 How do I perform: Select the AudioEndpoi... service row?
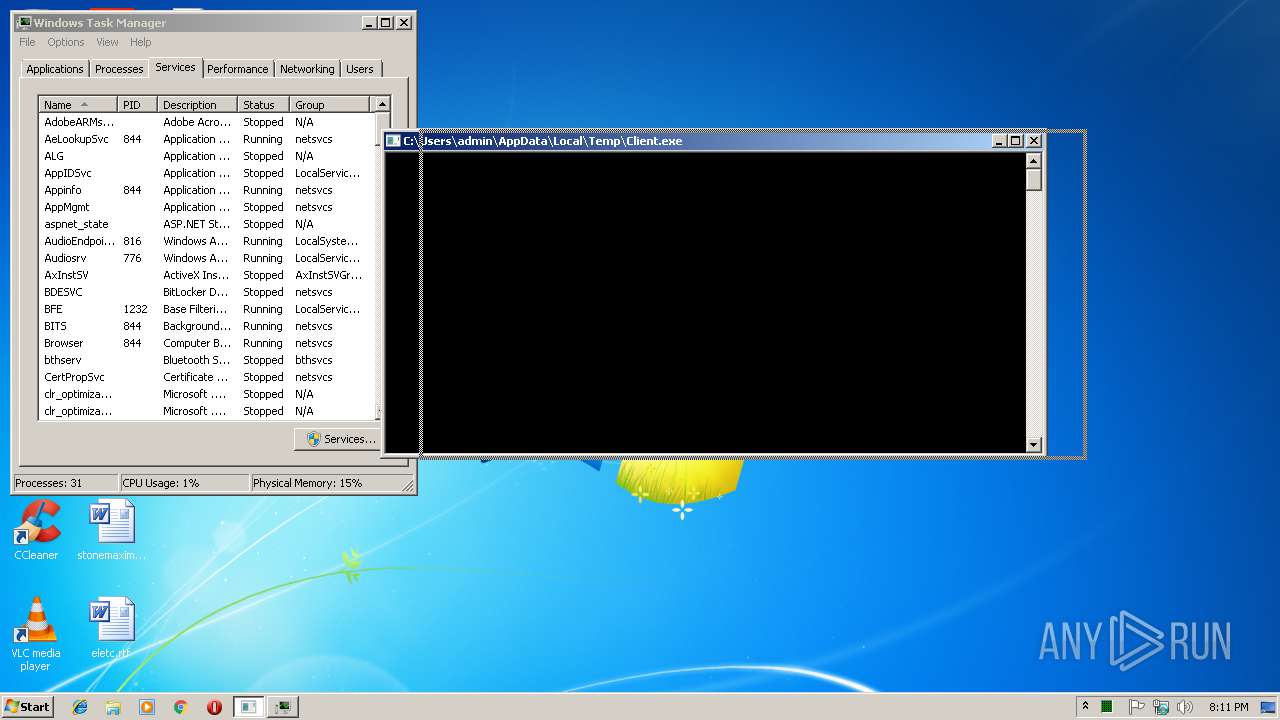click(206, 241)
